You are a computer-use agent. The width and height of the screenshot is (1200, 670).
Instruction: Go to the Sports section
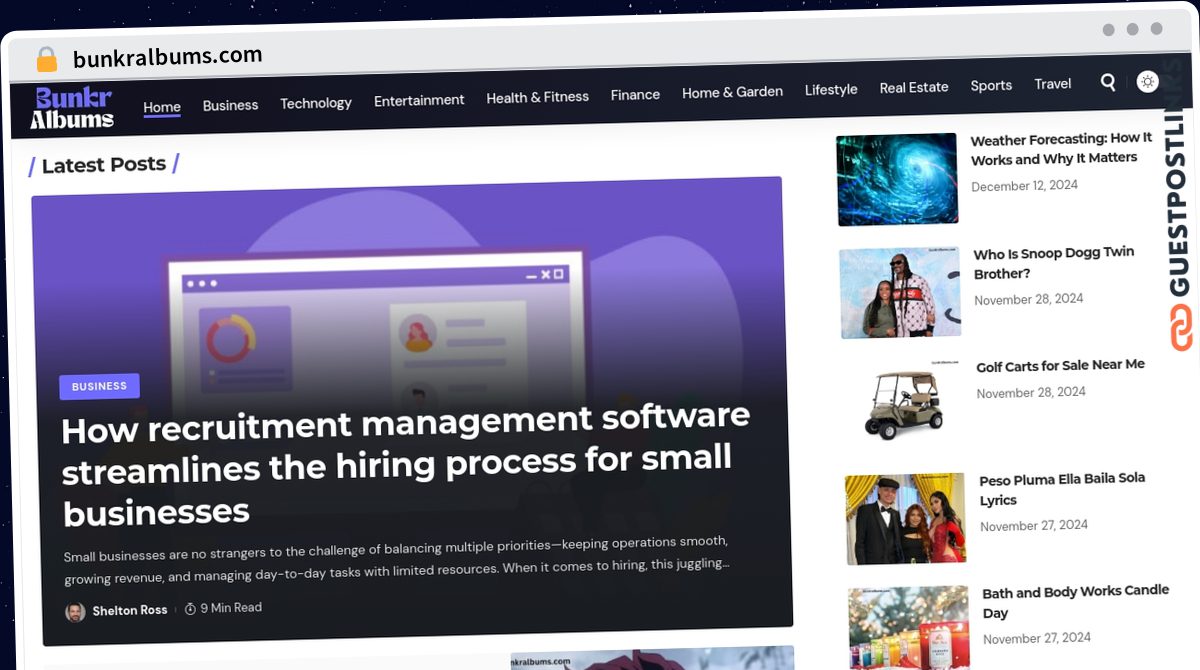click(x=991, y=86)
